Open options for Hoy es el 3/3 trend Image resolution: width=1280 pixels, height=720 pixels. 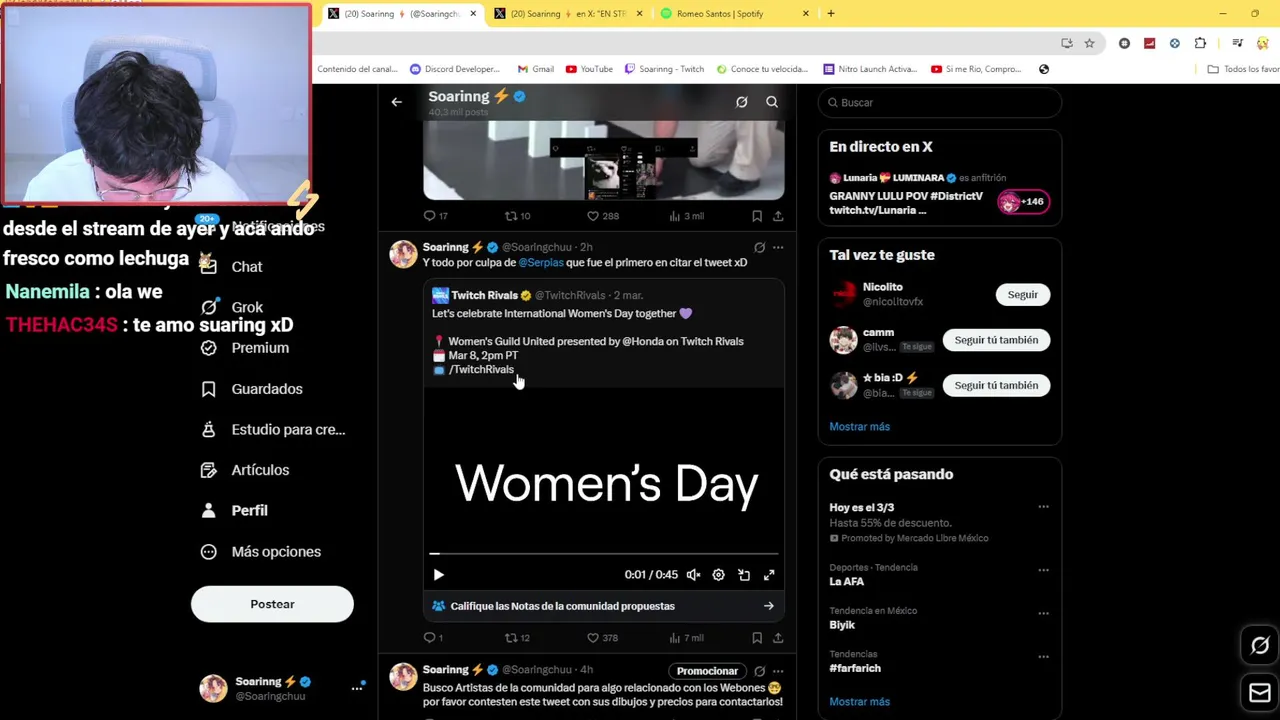point(1043,507)
